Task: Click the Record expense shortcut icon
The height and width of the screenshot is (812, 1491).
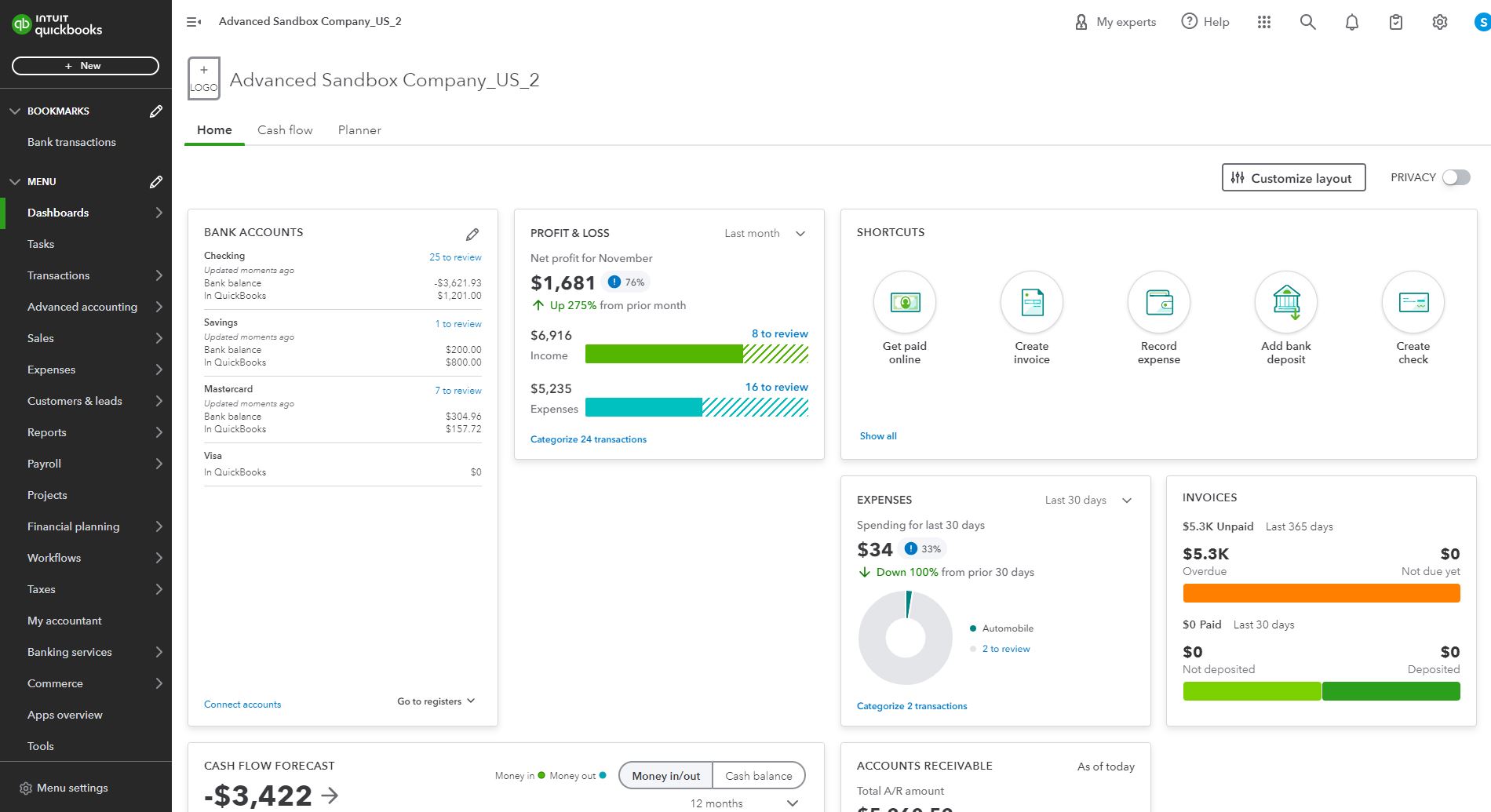Action: click(x=1159, y=302)
